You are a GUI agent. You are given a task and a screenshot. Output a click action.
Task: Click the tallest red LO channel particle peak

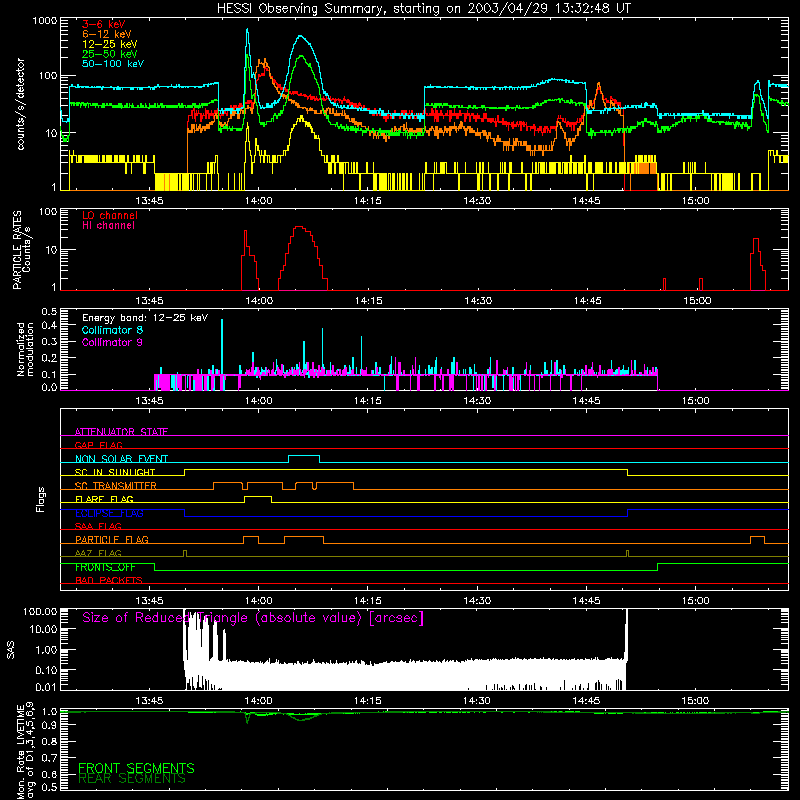301,228
